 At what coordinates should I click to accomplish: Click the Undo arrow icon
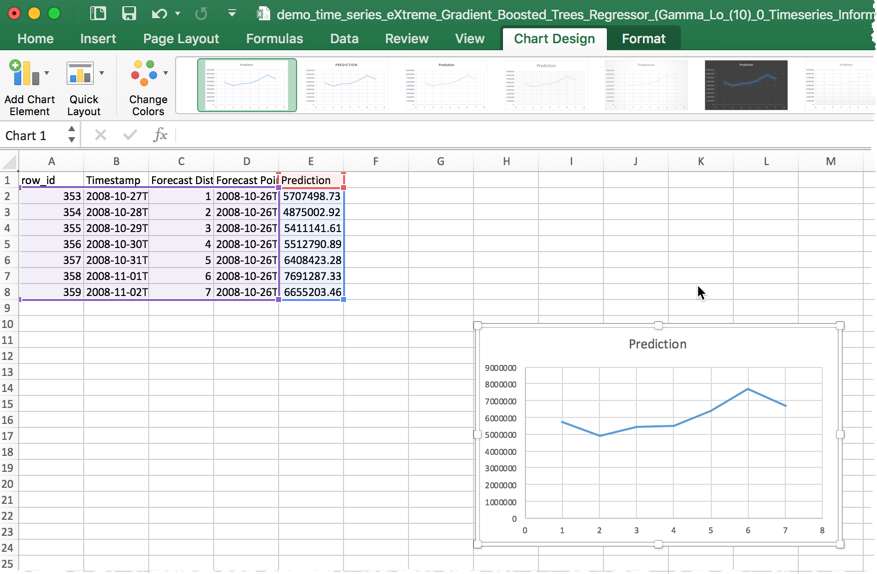click(x=159, y=14)
